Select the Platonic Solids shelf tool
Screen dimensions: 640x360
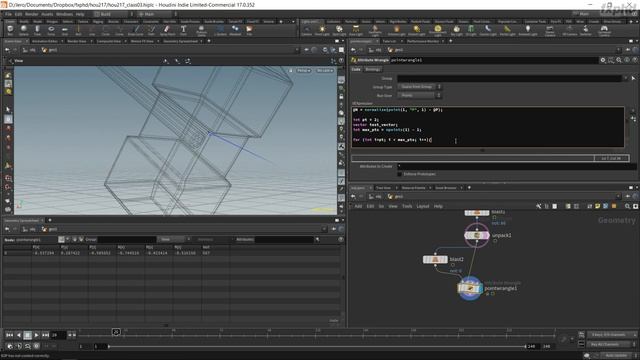click(x=201, y=30)
